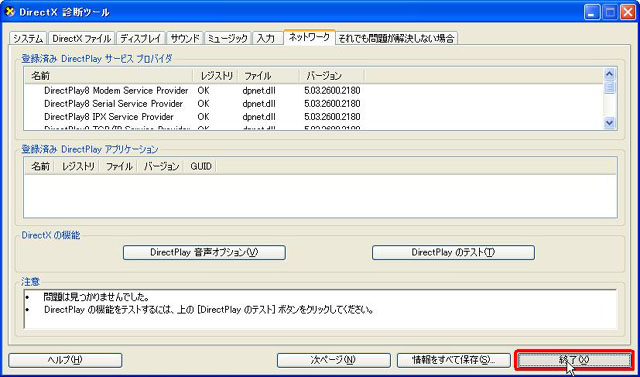Click dpnet.dll in the Serial provider row
Viewport: 640px width, 377px height.
pos(259,104)
